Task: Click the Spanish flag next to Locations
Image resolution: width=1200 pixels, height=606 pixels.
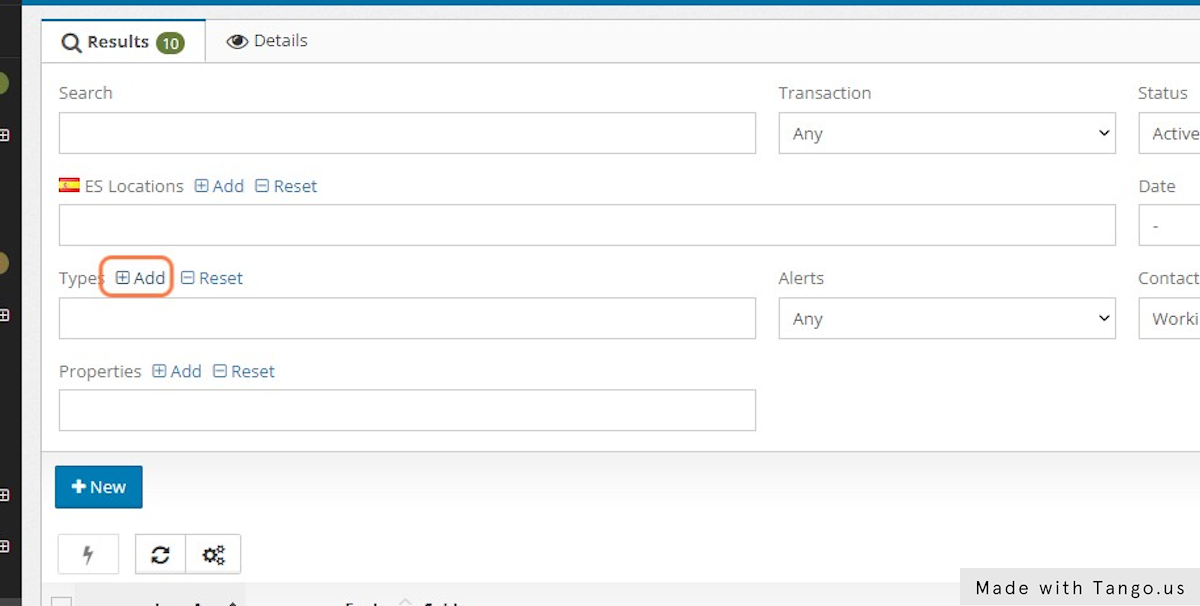Action: point(69,185)
